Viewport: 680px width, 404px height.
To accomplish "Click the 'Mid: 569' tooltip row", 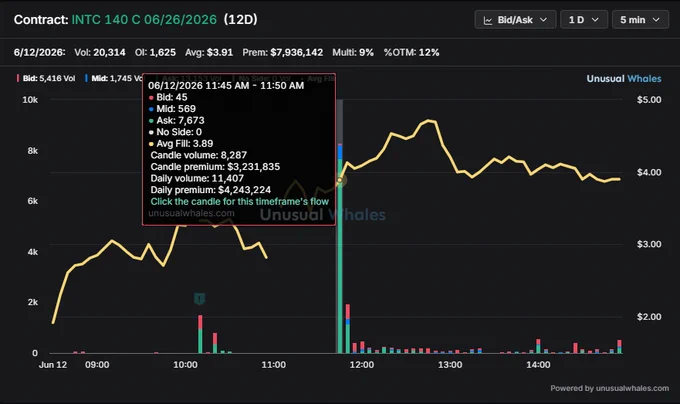I will coord(172,109).
